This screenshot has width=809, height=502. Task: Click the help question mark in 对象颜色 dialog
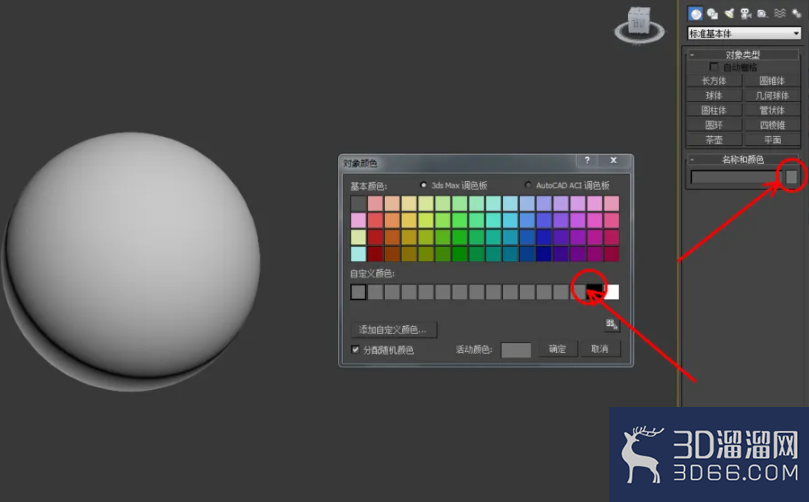[587, 160]
